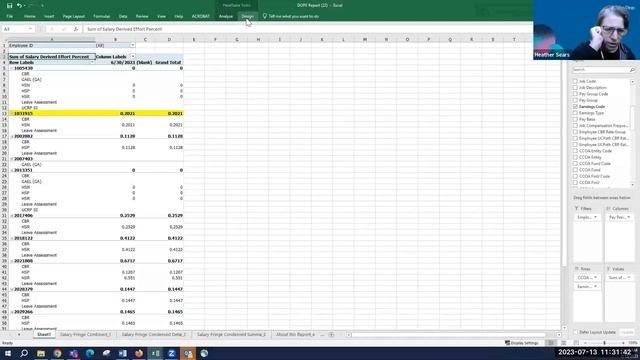
Task: Click the PivotTable field list vertical scrollbar
Action: click(633, 132)
